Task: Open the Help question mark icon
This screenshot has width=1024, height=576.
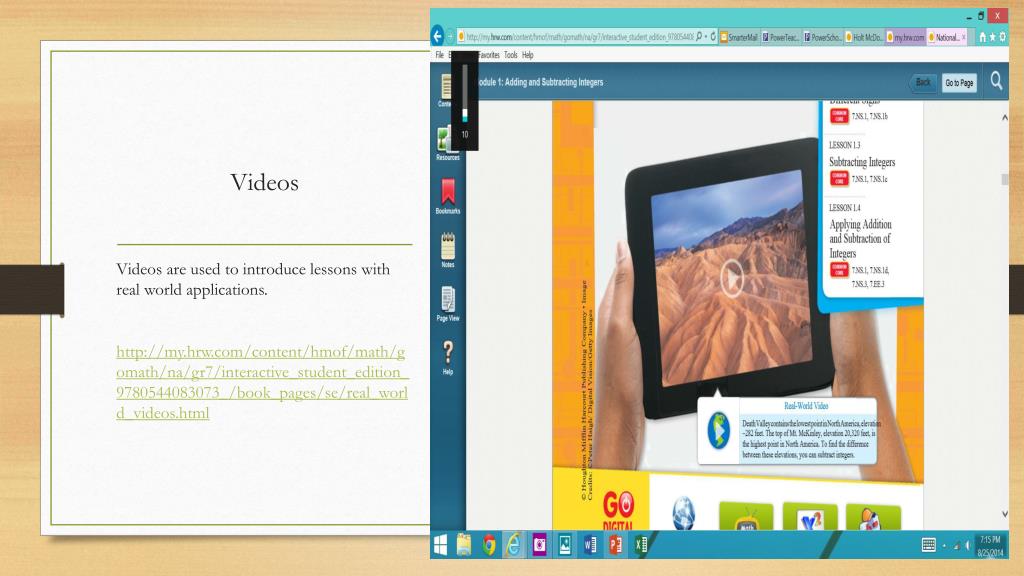Action: pyautogui.click(x=448, y=356)
